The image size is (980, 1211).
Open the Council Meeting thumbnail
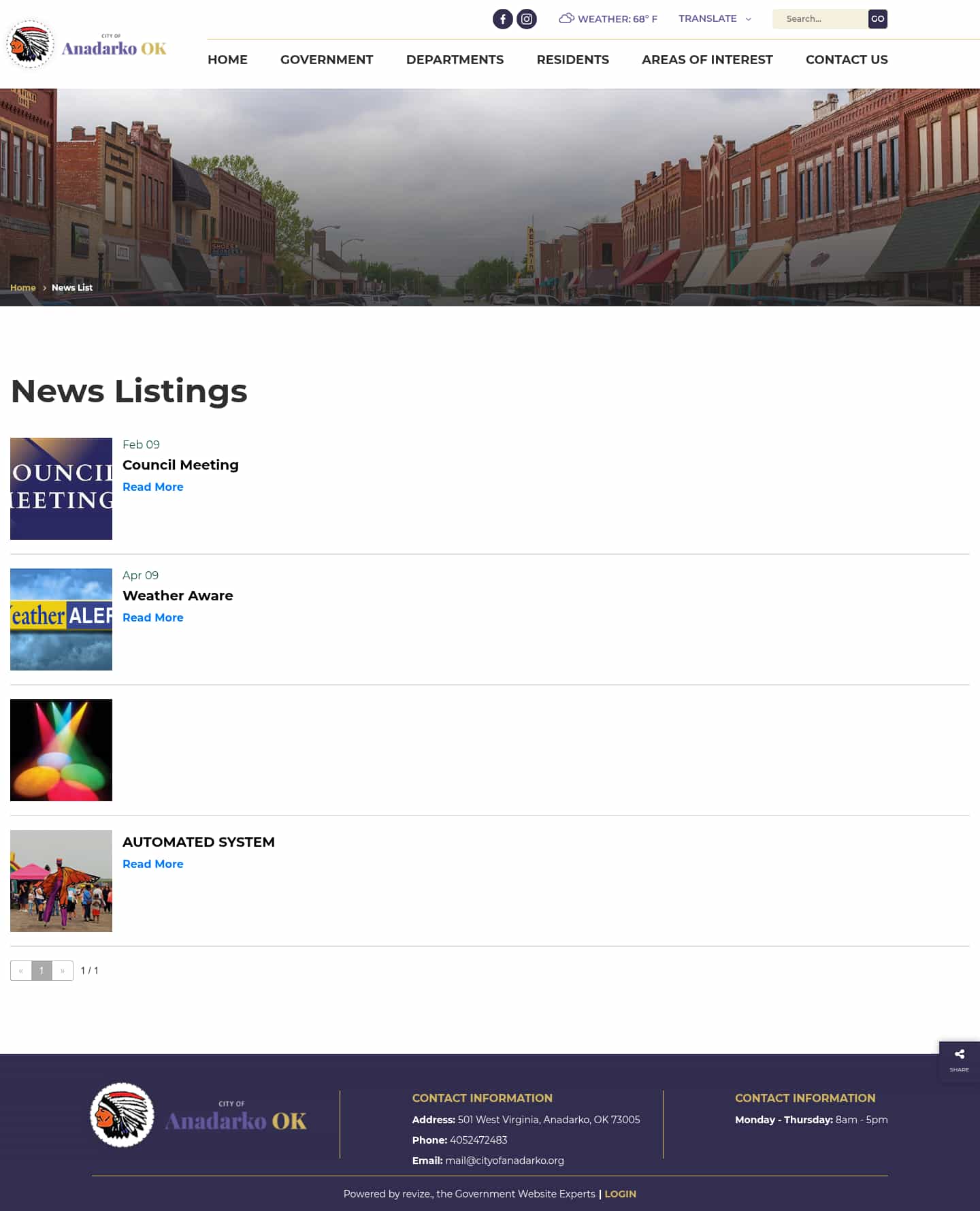(61, 489)
